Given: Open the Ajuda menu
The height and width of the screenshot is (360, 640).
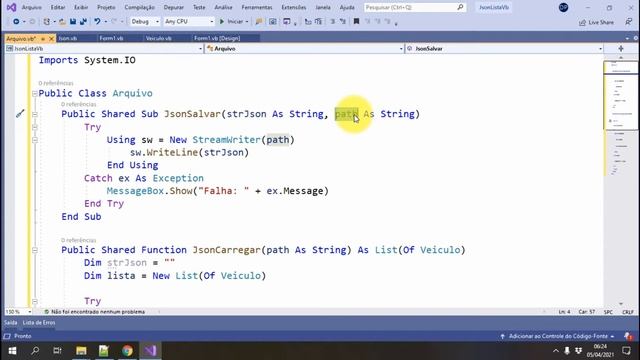Looking at the screenshot, I should point(347,7).
